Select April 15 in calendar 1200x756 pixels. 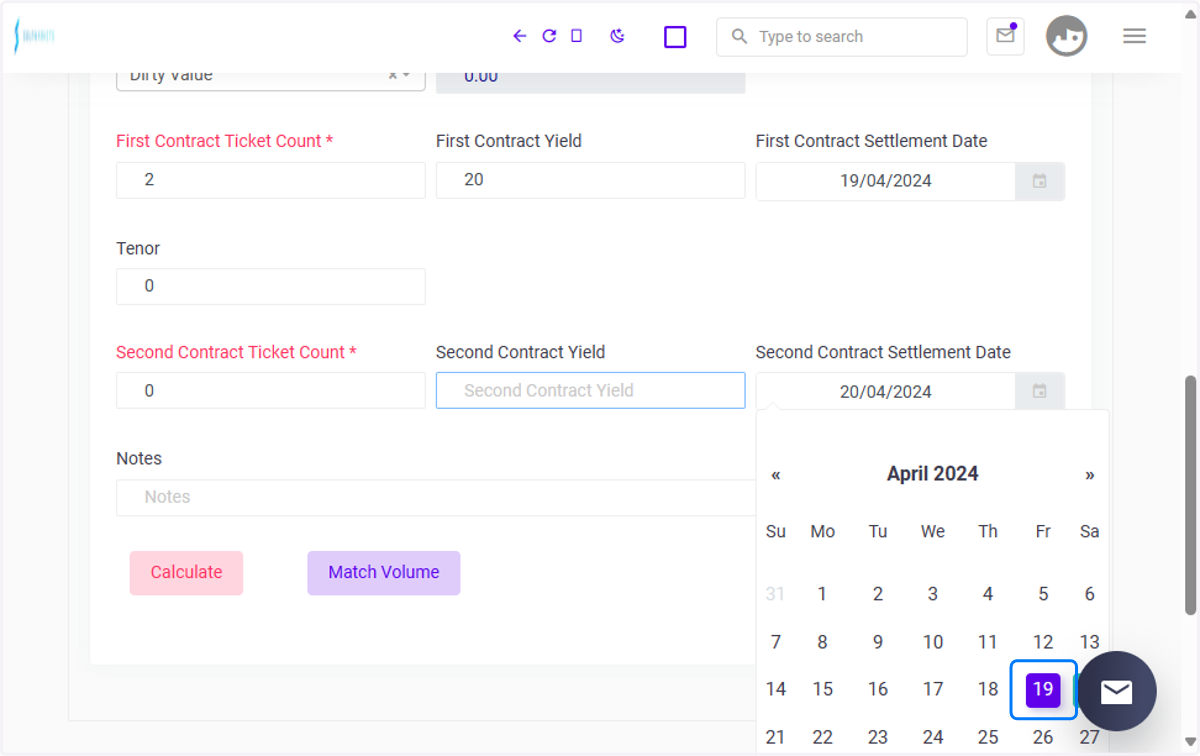[x=822, y=689]
